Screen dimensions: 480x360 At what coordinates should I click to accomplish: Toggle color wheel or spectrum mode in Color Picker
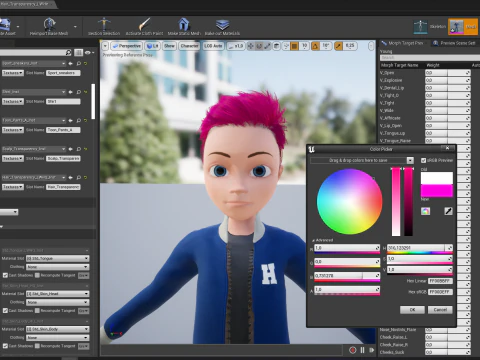tap(425, 211)
